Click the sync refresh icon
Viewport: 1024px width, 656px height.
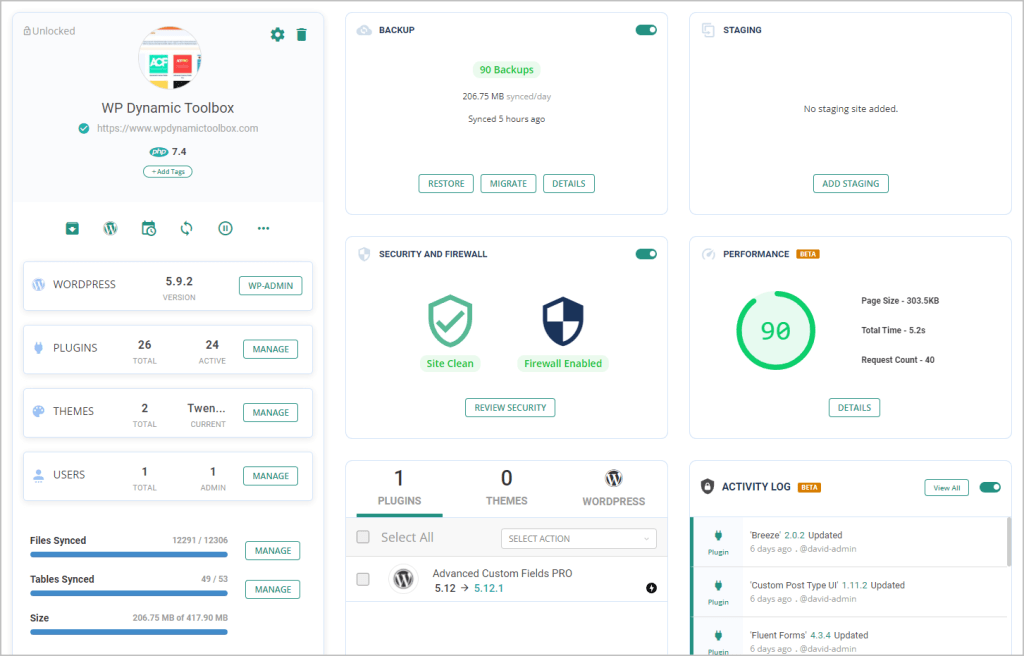point(187,228)
